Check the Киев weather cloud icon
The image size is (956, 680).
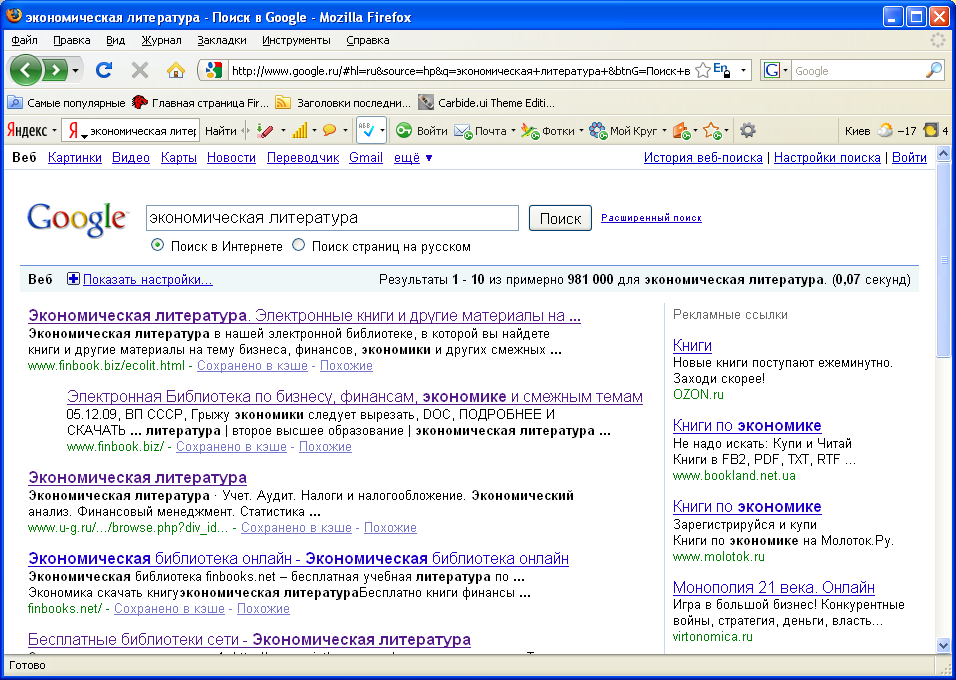(x=885, y=131)
